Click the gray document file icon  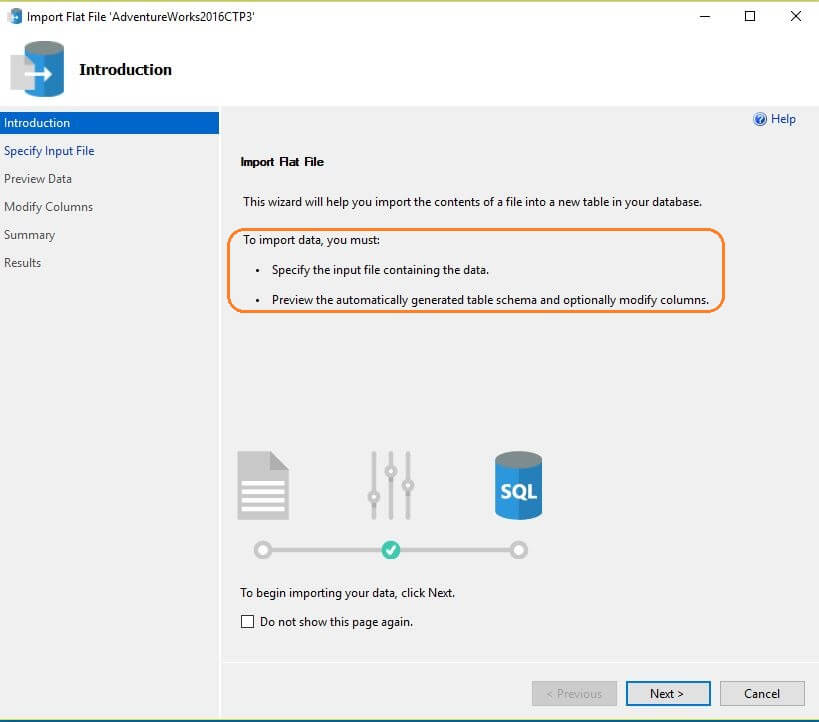pos(263,485)
